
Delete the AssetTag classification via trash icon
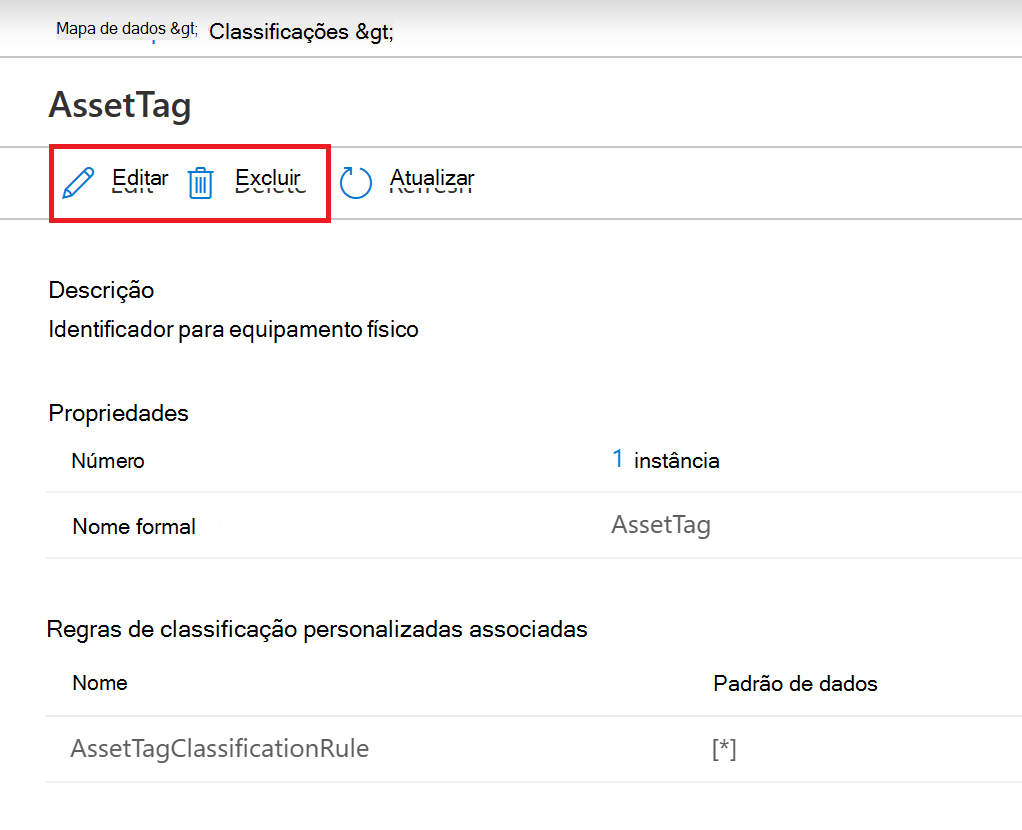pos(201,183)
